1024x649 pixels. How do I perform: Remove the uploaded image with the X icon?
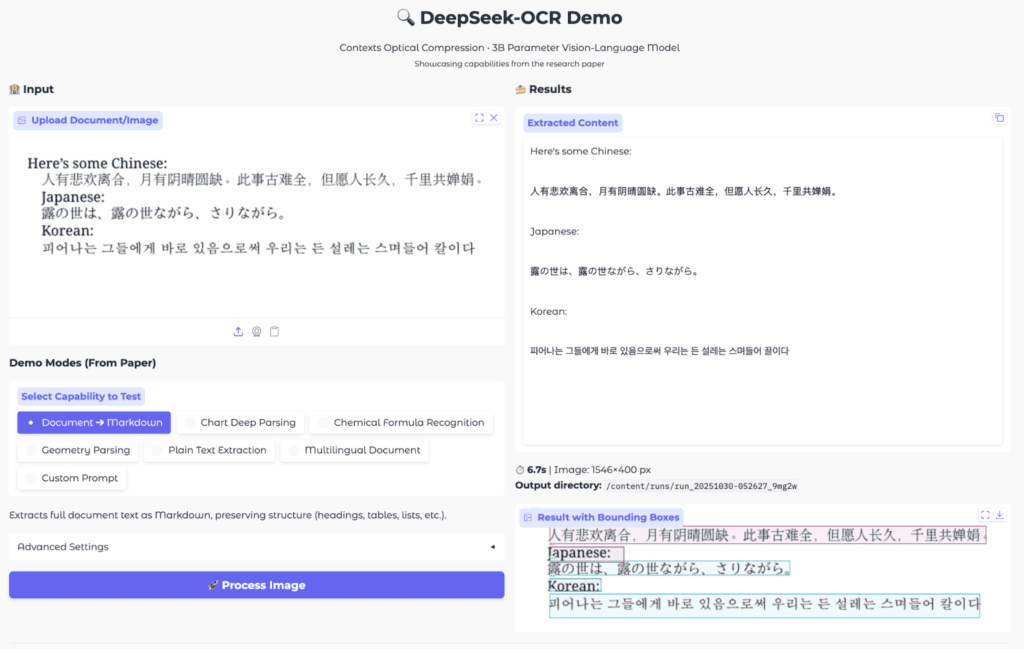tap(494, 118)
